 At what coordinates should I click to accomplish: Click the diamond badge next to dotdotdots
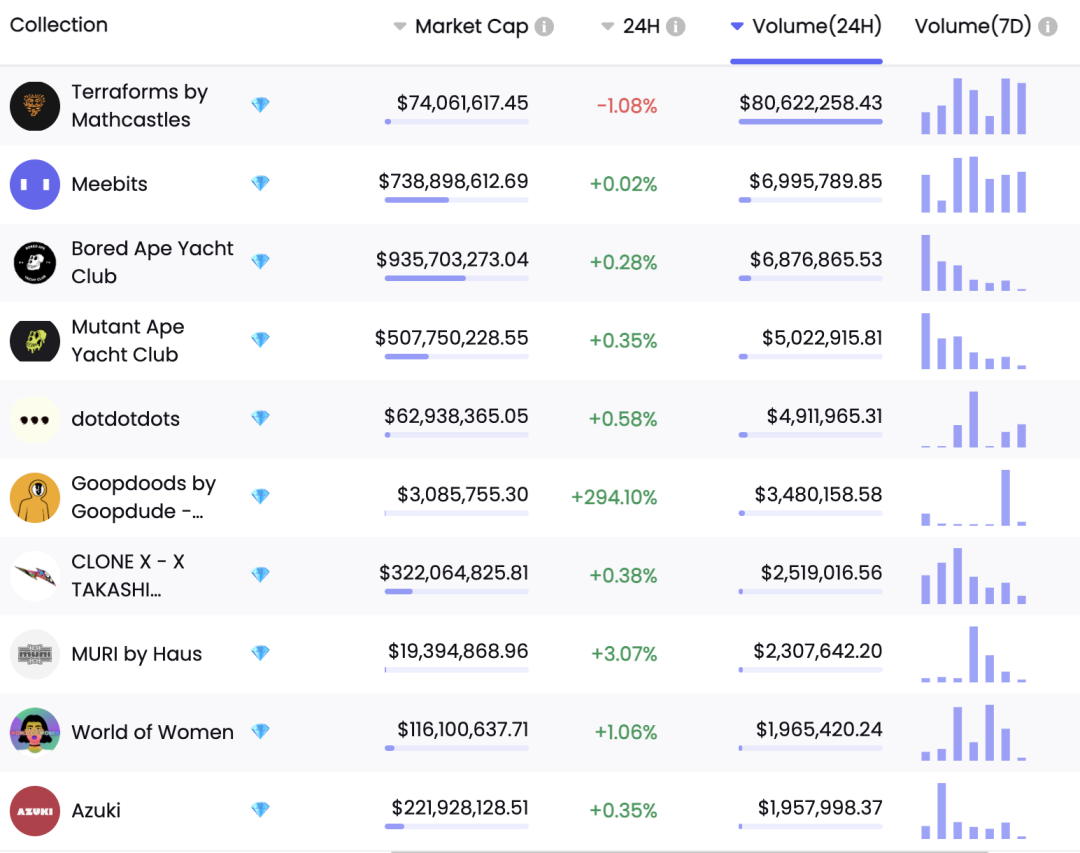260,418
